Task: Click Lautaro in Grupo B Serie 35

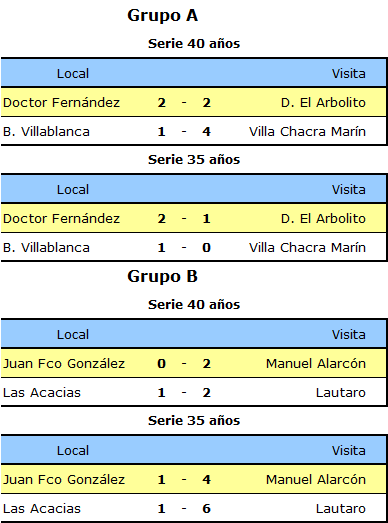Action: [x=341, y=509]
